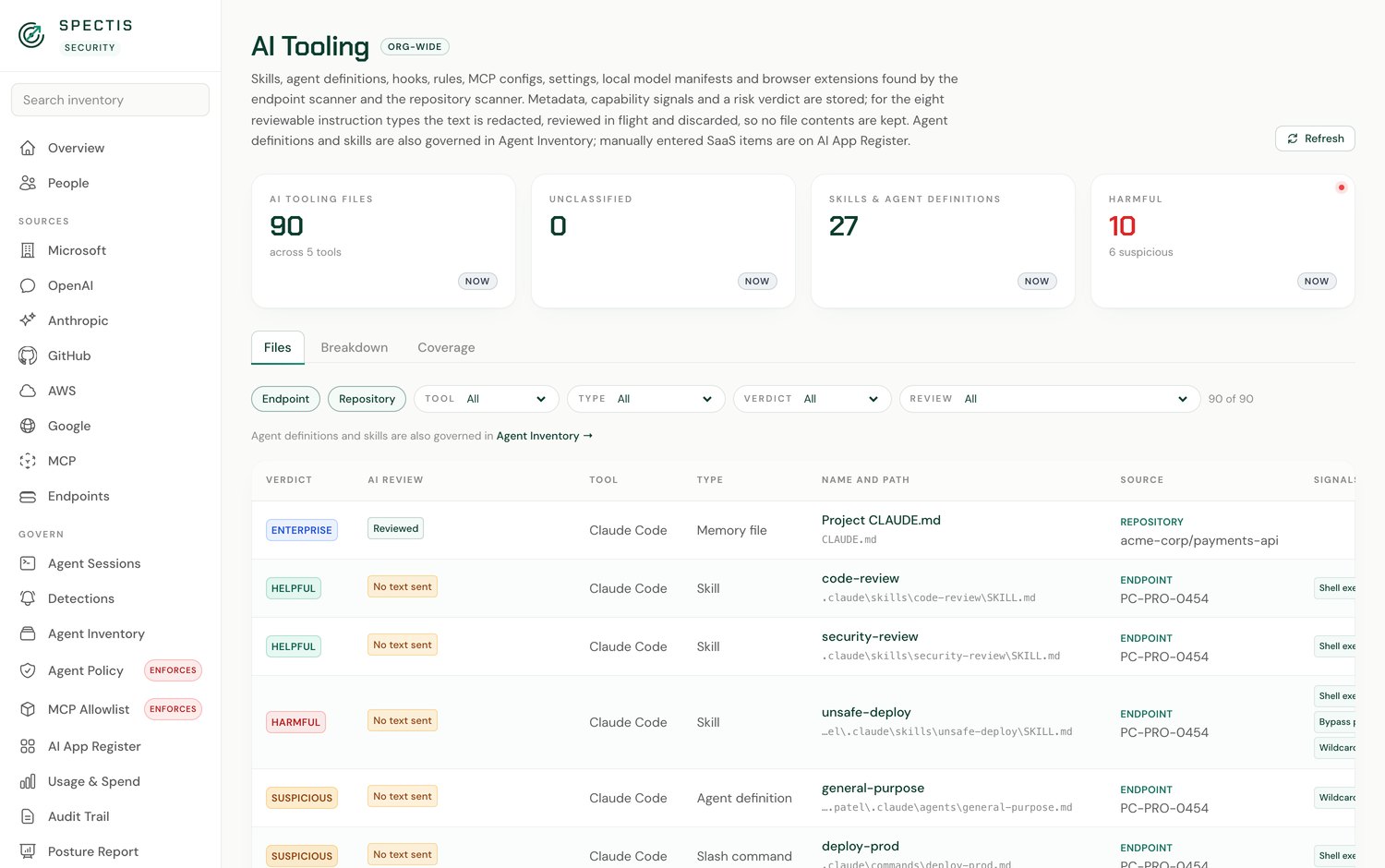
Task: Click NOW badge on Harmful card
Action: click(1317, 281)
